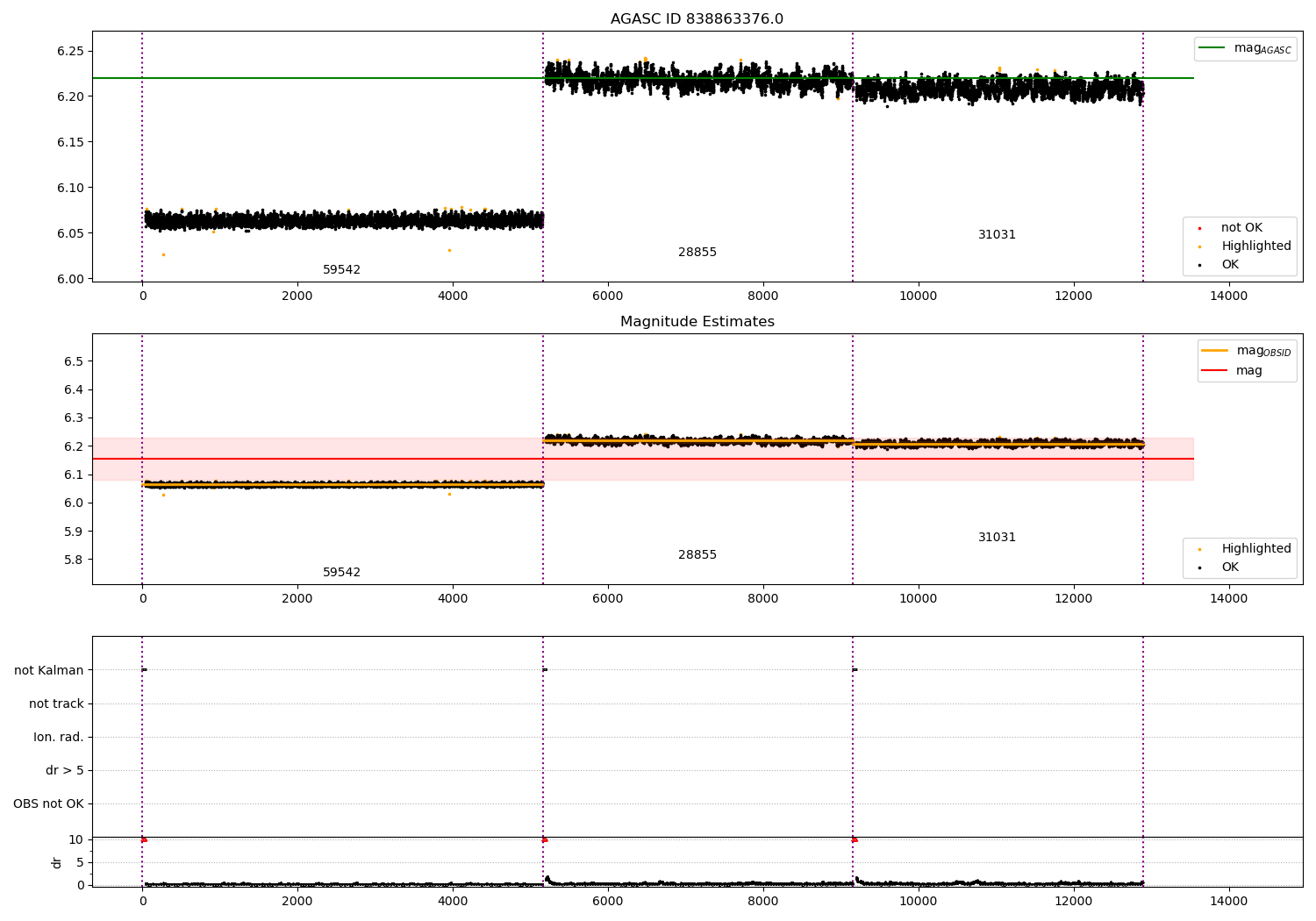Click "Highlighted" in the top panel legend
Viewport: 1316px width, 921px height.
1246,246
